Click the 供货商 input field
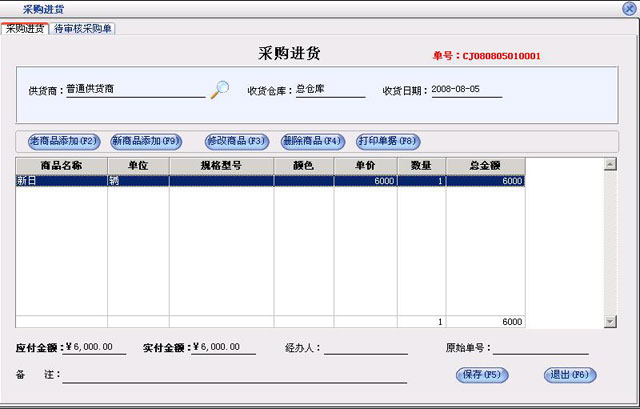 point(134,90)
